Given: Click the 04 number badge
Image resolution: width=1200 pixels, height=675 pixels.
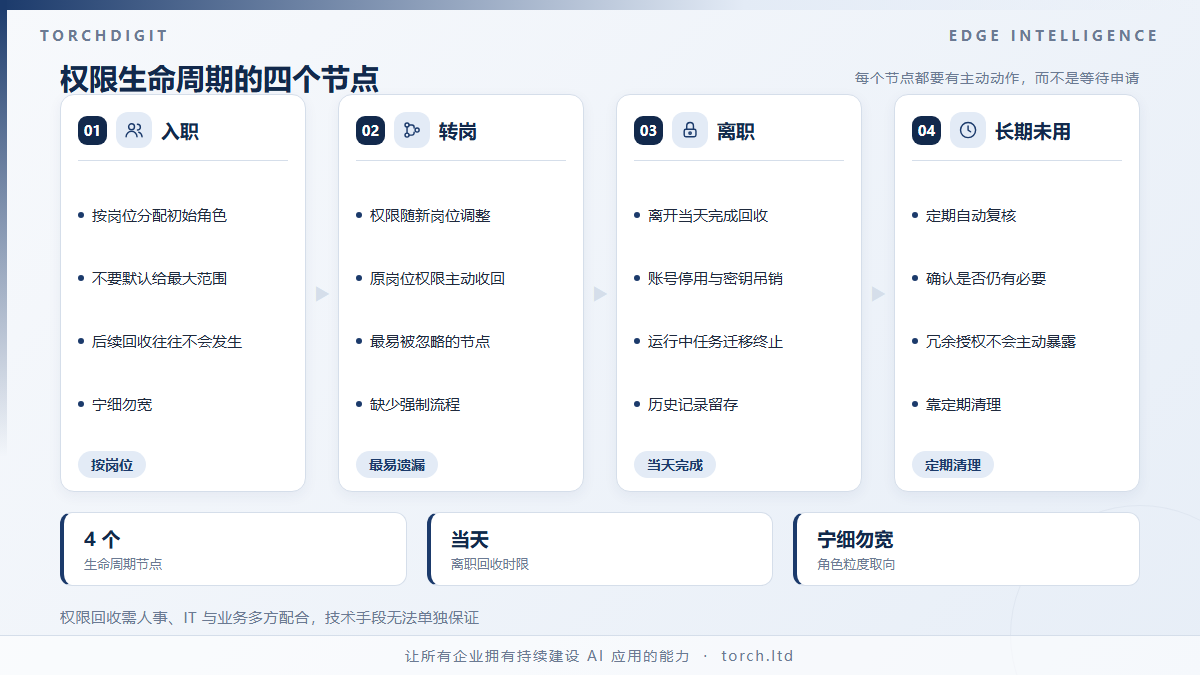Looking at the screenshot, I should 926,130.
